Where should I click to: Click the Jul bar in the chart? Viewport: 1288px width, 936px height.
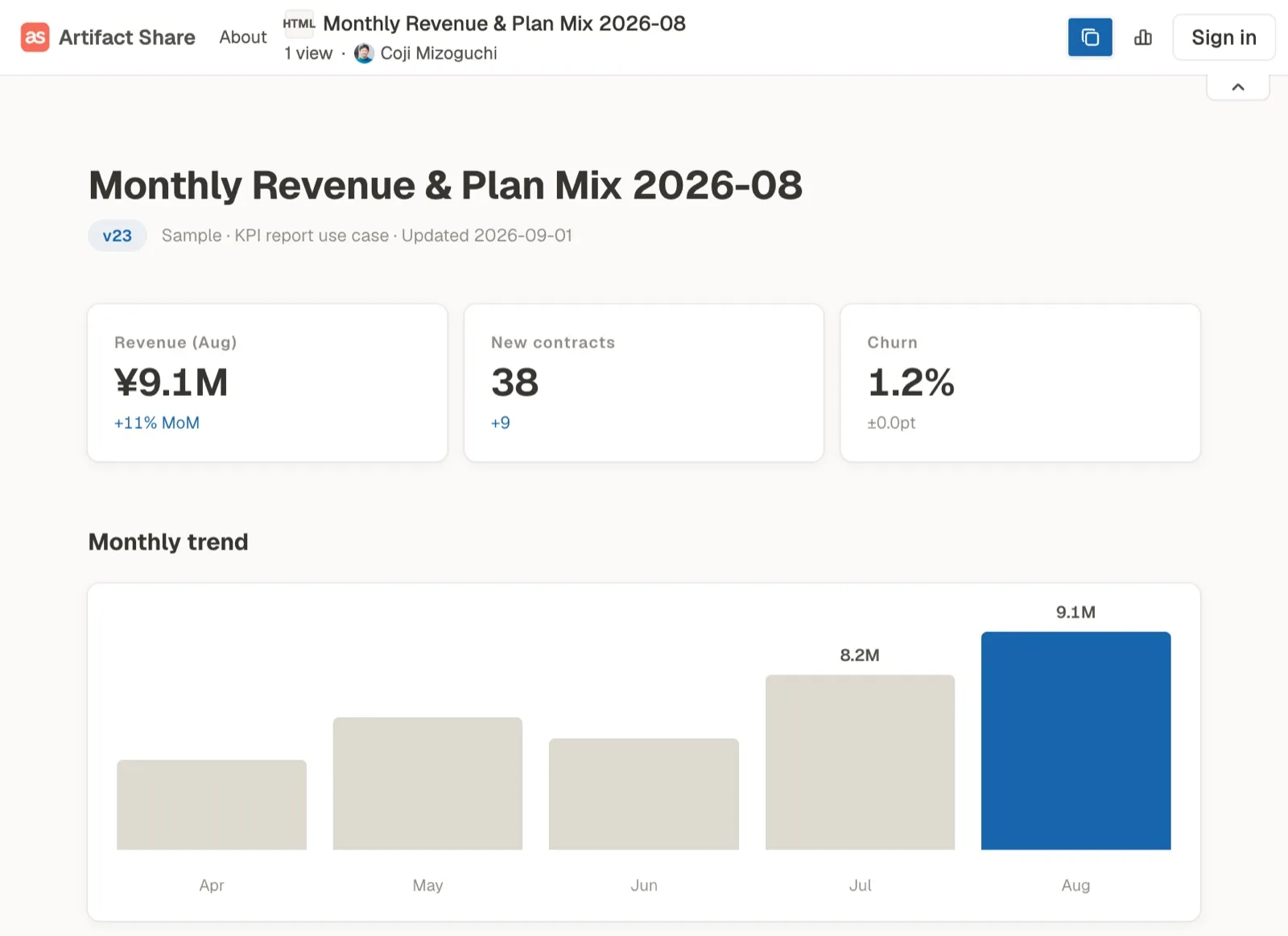(x=860, y=762)
